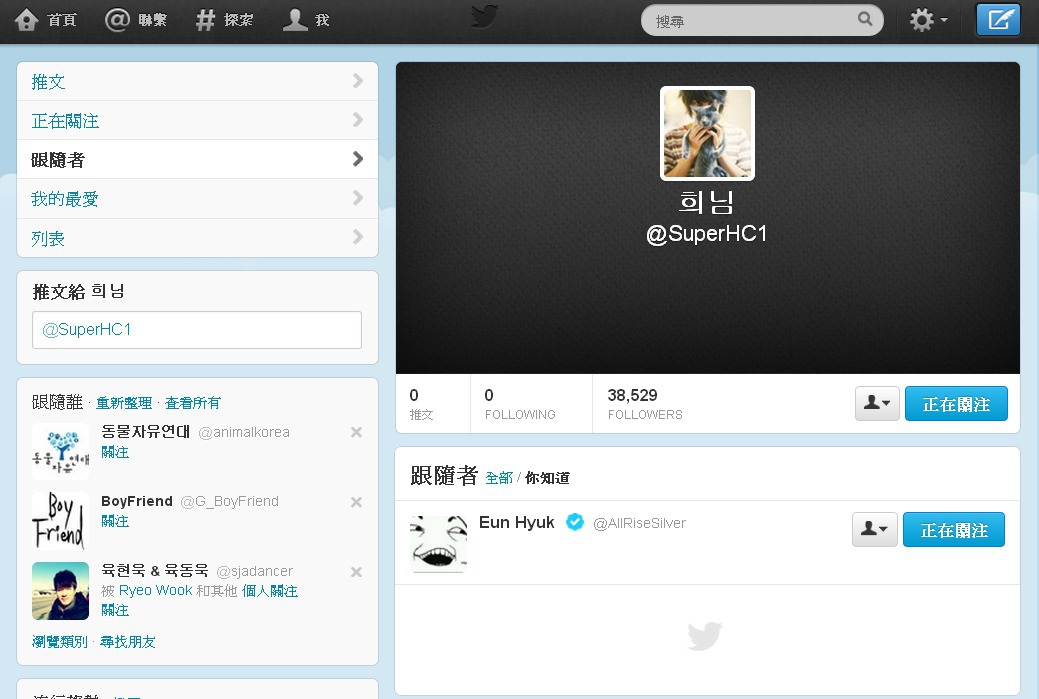Click the @SuperHC1 handle in profile header
This screenshot has width=1039, height=699.
(x=706, y=234)
